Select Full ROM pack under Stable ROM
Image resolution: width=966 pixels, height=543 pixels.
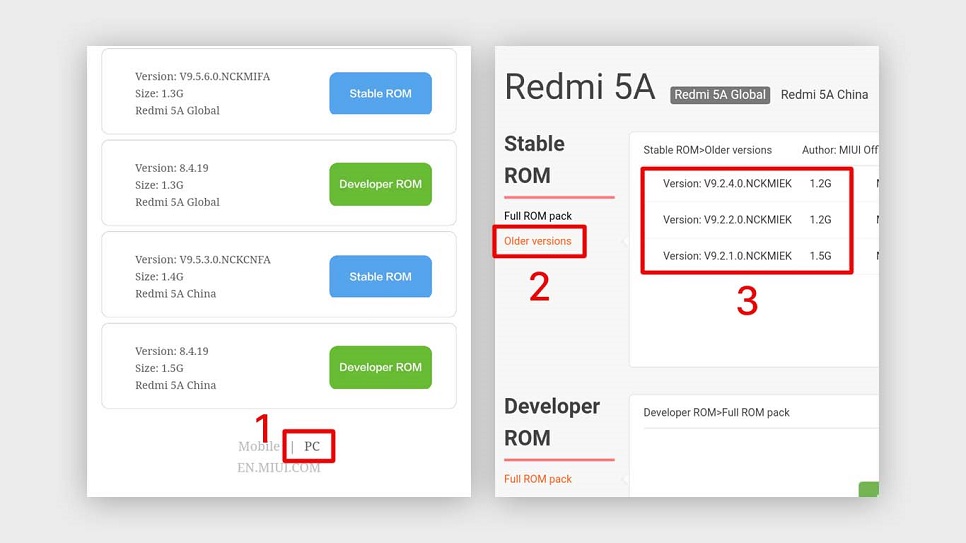538,216
